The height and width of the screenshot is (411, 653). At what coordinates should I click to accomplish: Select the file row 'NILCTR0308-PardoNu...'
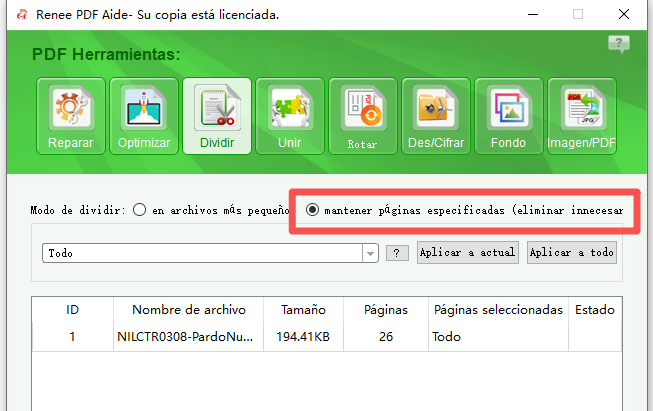click(x=327, y=336)
